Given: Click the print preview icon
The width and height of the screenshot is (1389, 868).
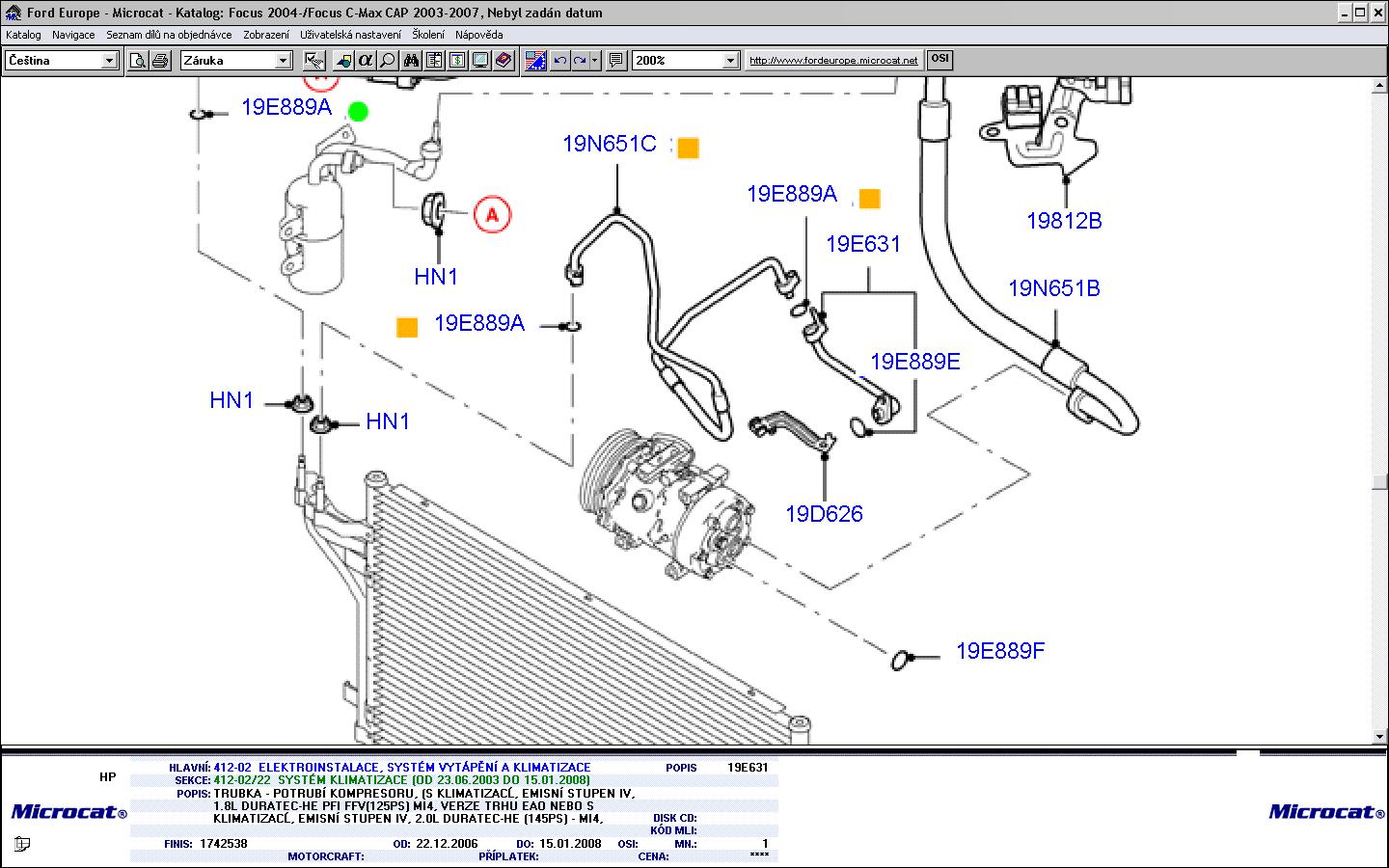Looking at the screenshot, I should tap(139, 61).
